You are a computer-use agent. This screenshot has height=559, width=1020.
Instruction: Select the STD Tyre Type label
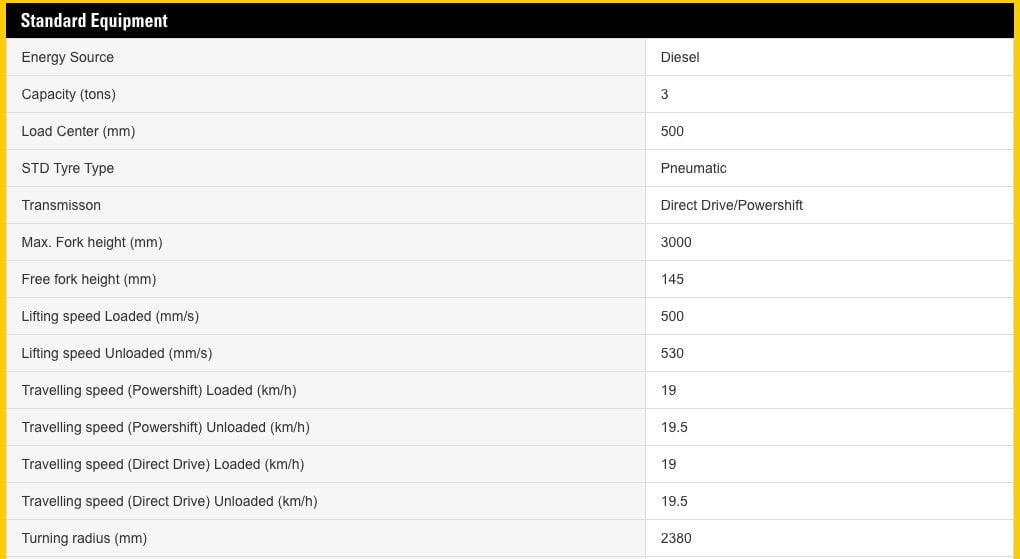[x=68, y=168]
